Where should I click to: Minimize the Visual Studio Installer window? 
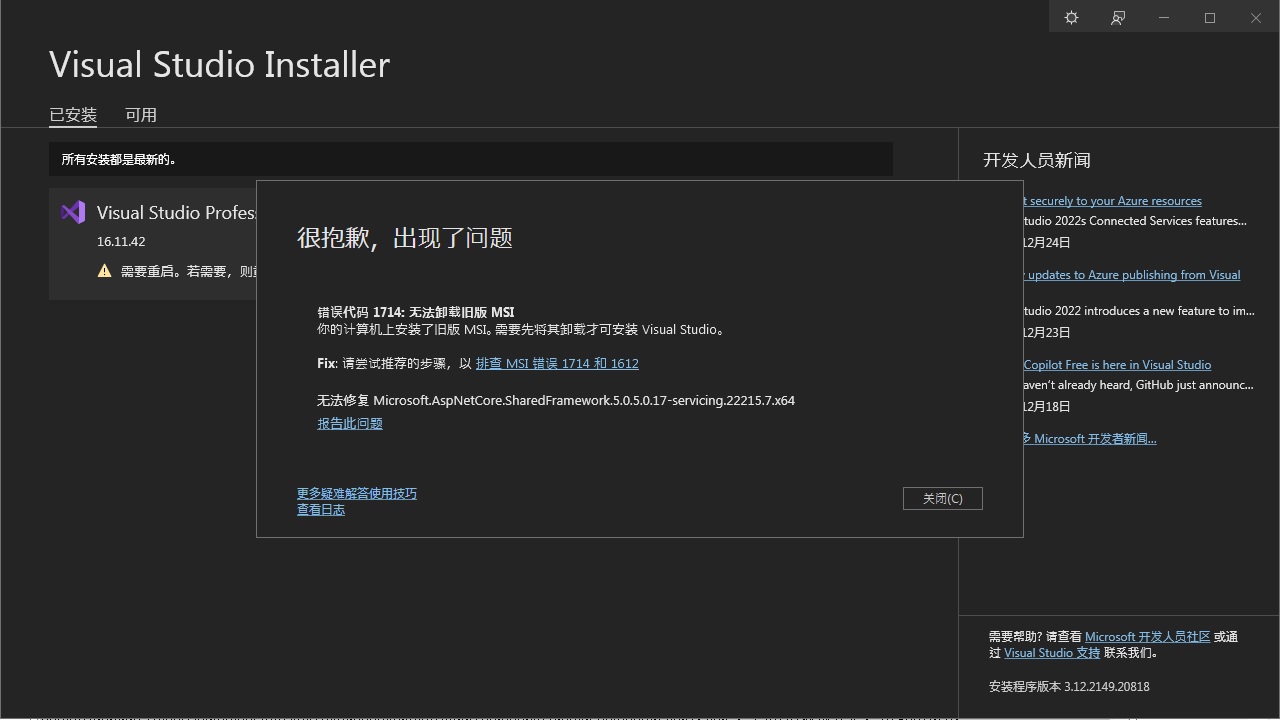tap(1163, 17)
